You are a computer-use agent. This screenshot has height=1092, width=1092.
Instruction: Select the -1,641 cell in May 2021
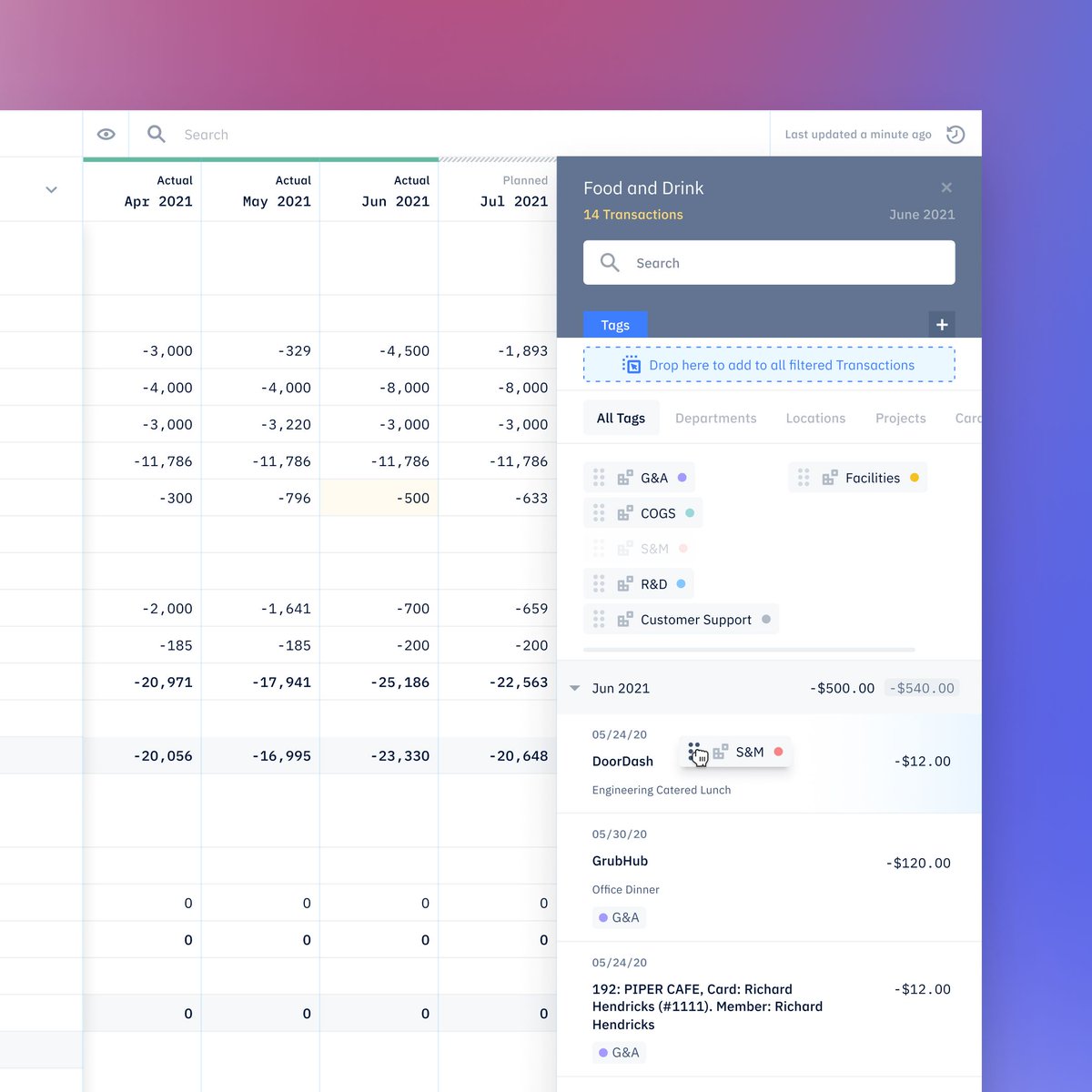pos(261,608)
